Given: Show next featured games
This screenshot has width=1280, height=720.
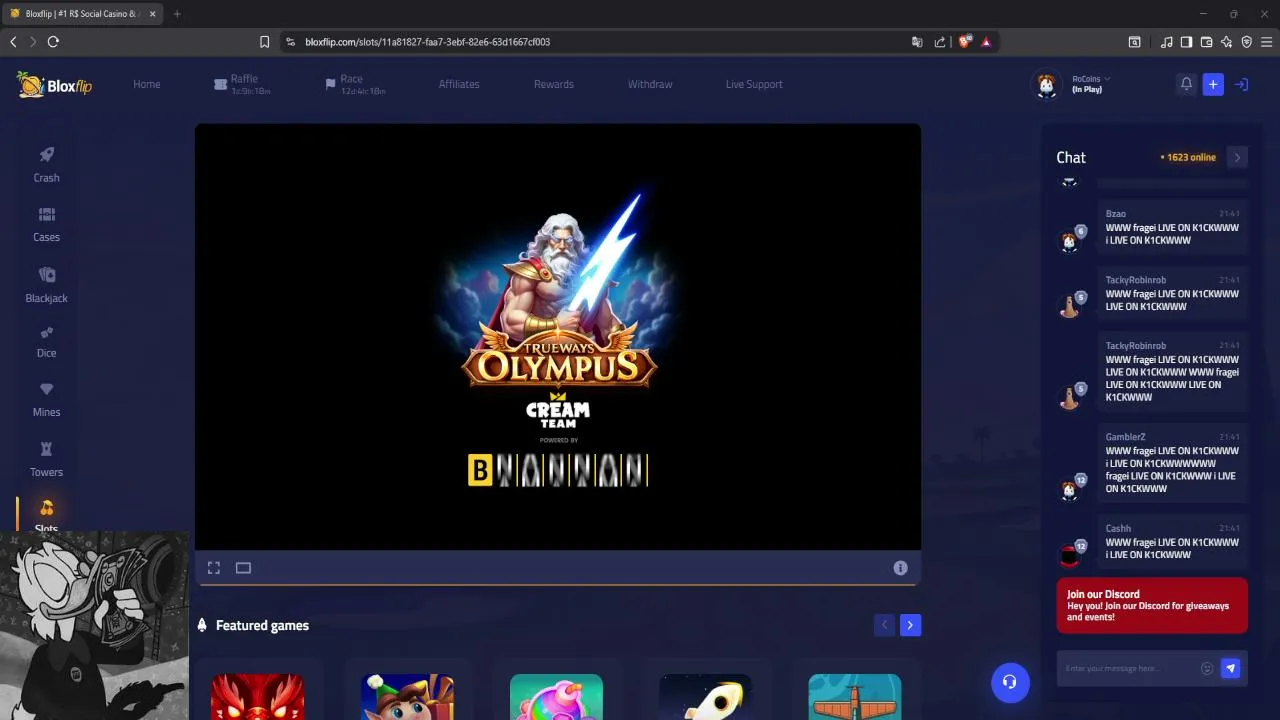Looking at the screenshot, I should pos(910,625).
